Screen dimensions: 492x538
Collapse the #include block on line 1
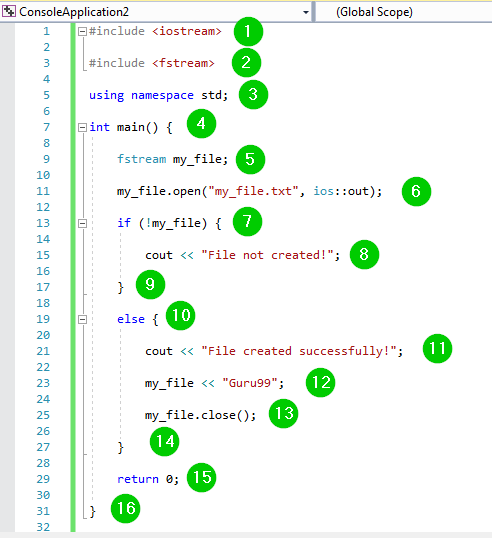pos(82,32)
